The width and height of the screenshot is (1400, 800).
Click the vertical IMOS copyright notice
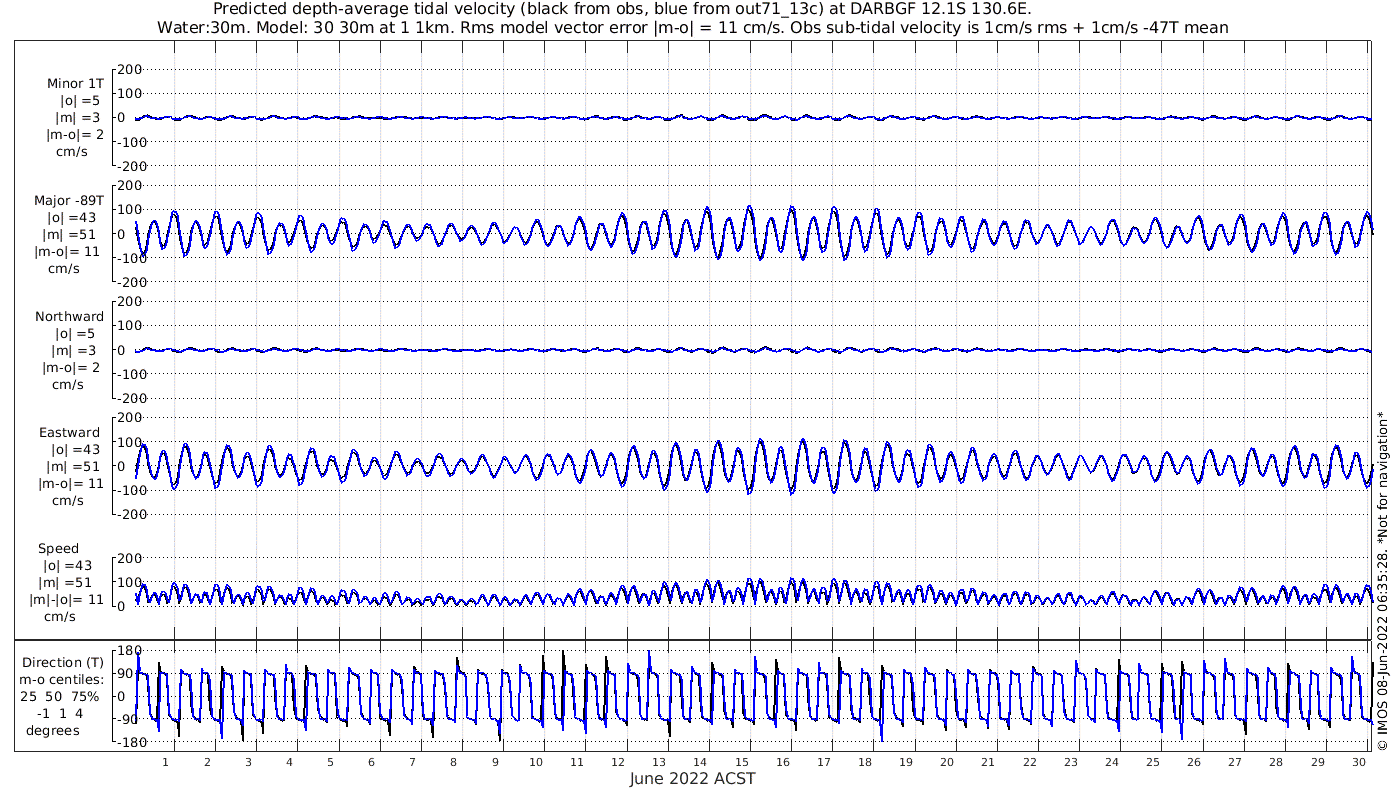point(1382,580)
